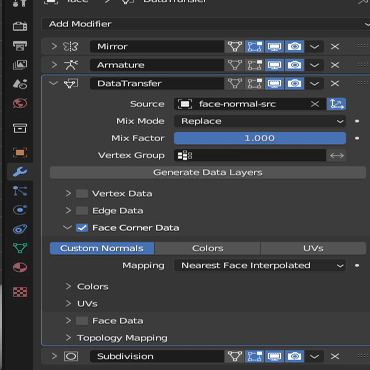Screen dimensions: 370x370
Task: Toggle Mirror modifier render camera visibility
Action: click(x=294, y=46)
